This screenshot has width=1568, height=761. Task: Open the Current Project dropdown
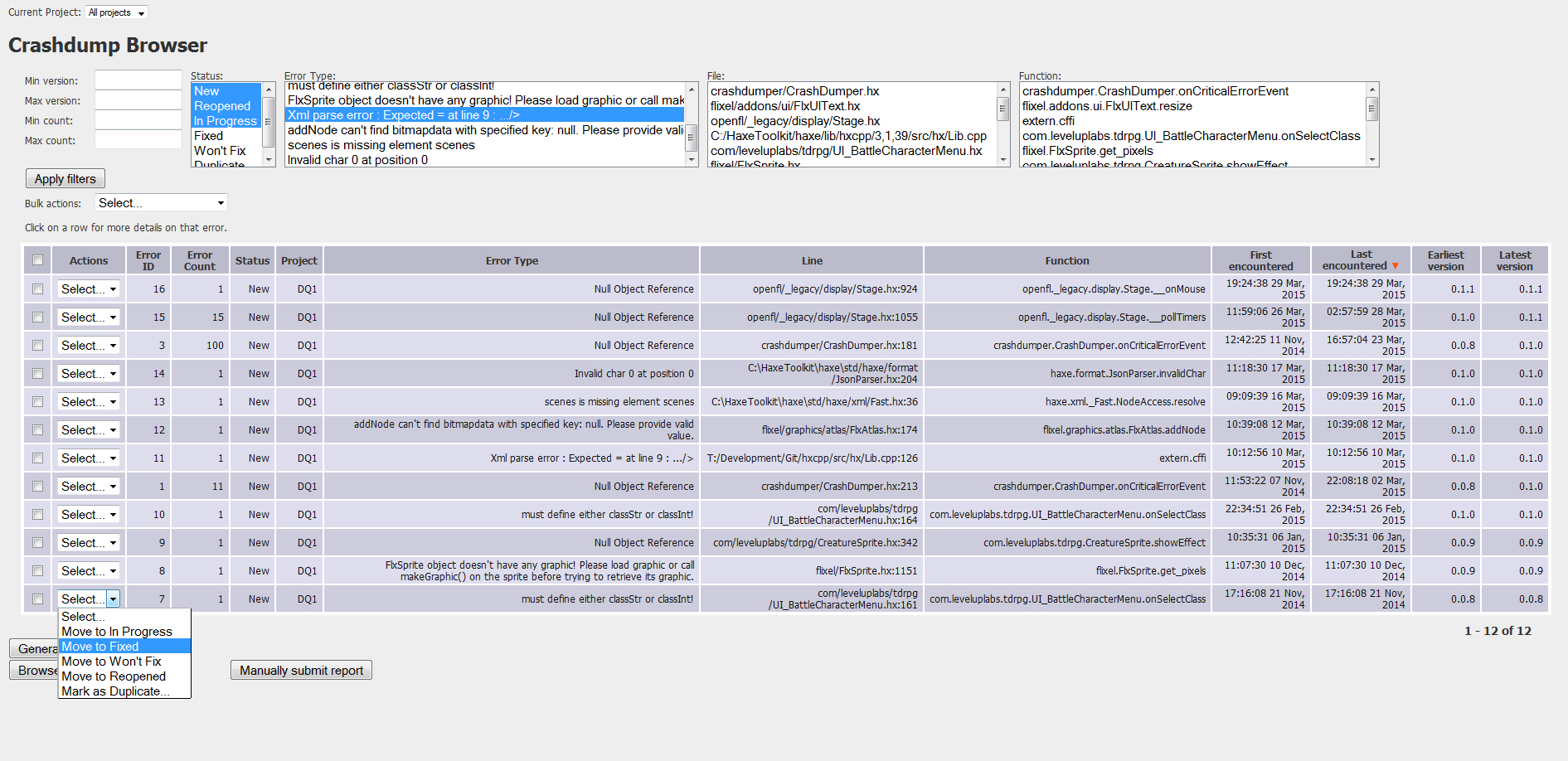tap(117, 12)
